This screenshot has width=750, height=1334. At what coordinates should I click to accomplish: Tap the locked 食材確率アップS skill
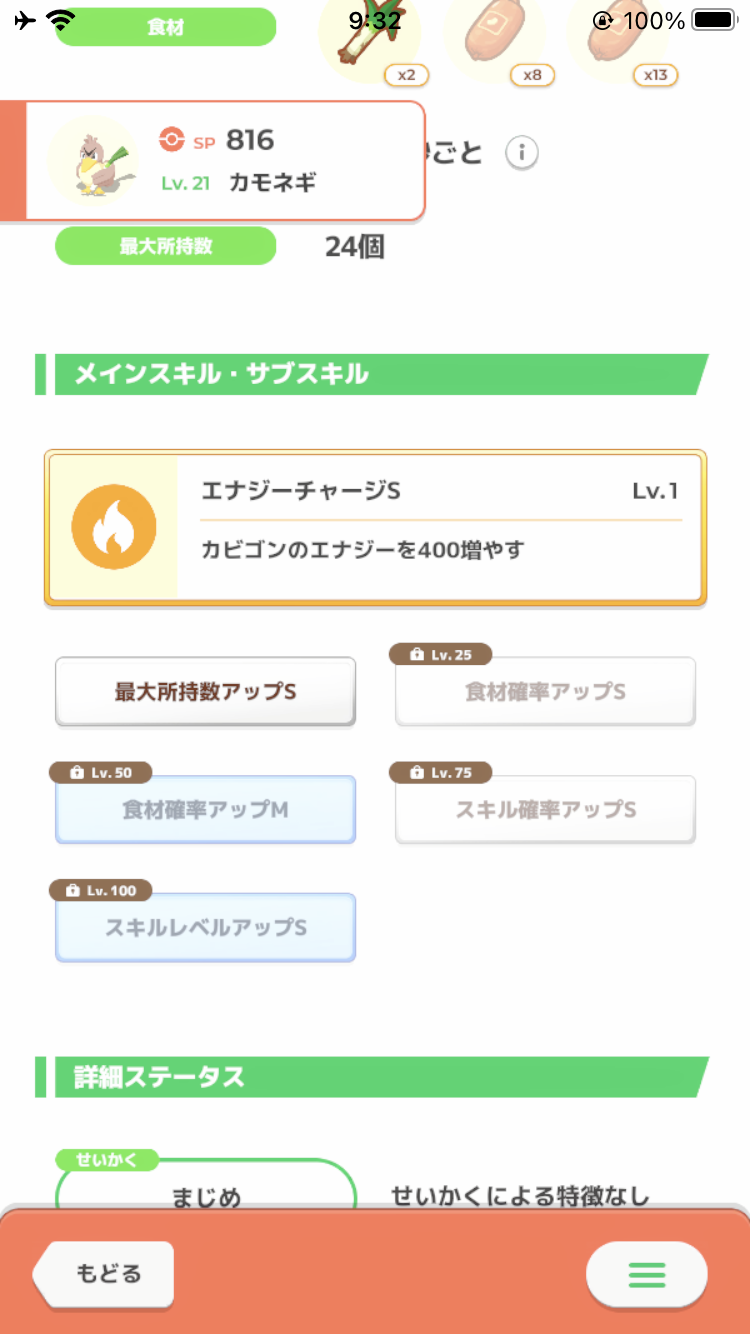[545, 691]
